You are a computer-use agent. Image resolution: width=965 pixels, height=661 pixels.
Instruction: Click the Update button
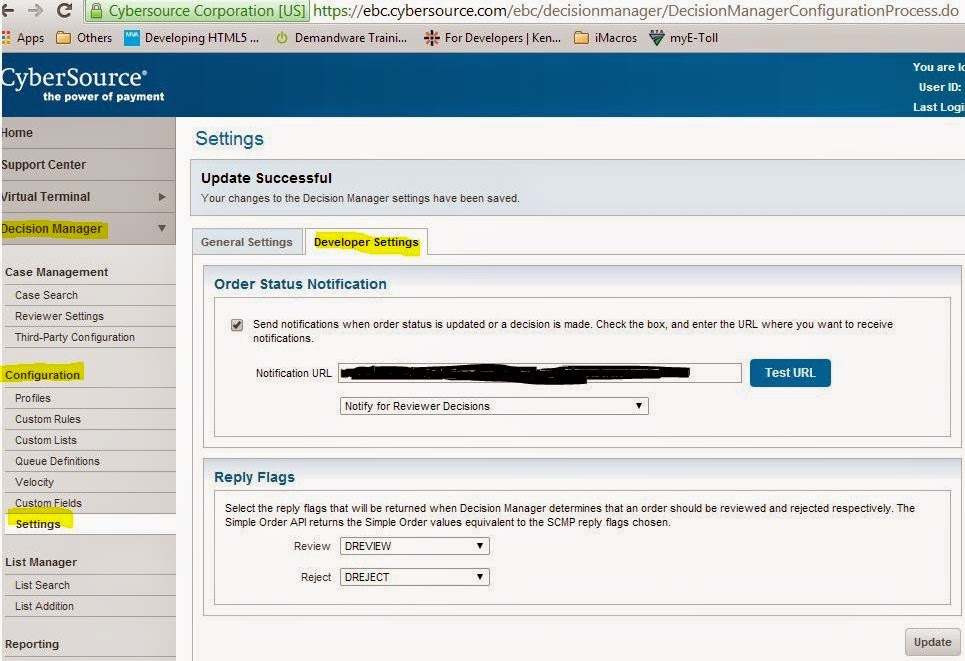pos(932,642)
